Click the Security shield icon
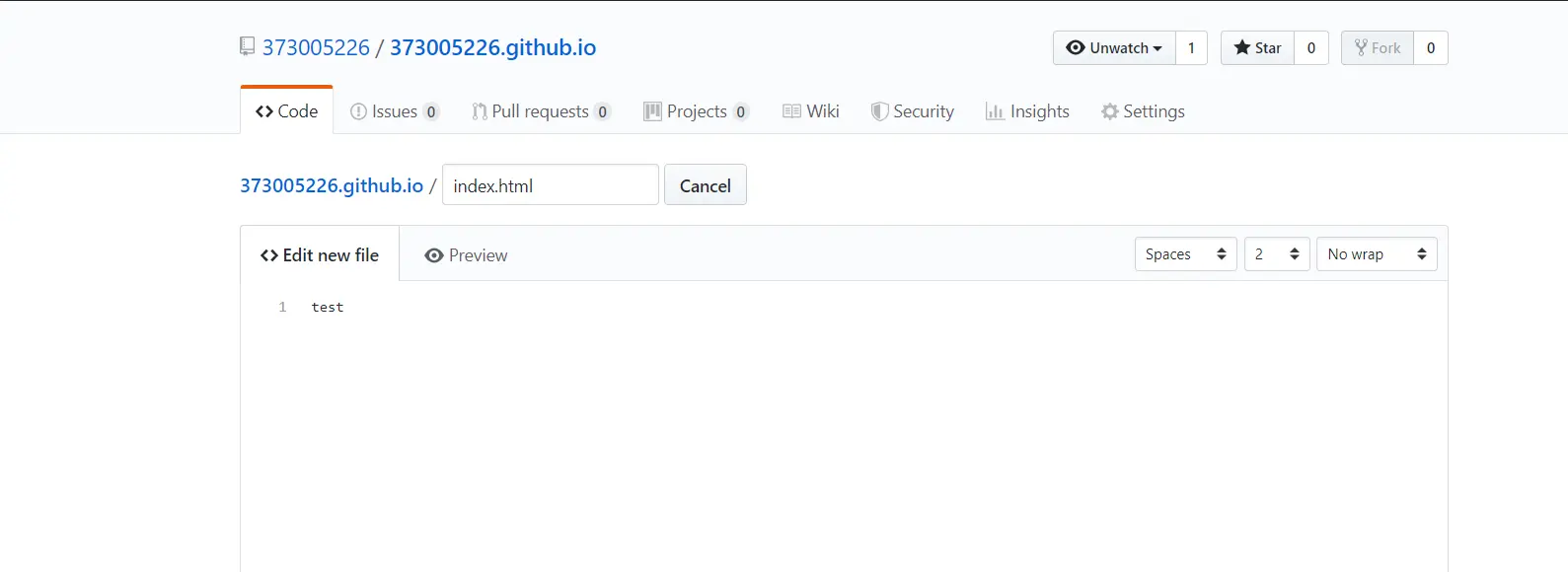The image size is (1568, 572). 879,111
